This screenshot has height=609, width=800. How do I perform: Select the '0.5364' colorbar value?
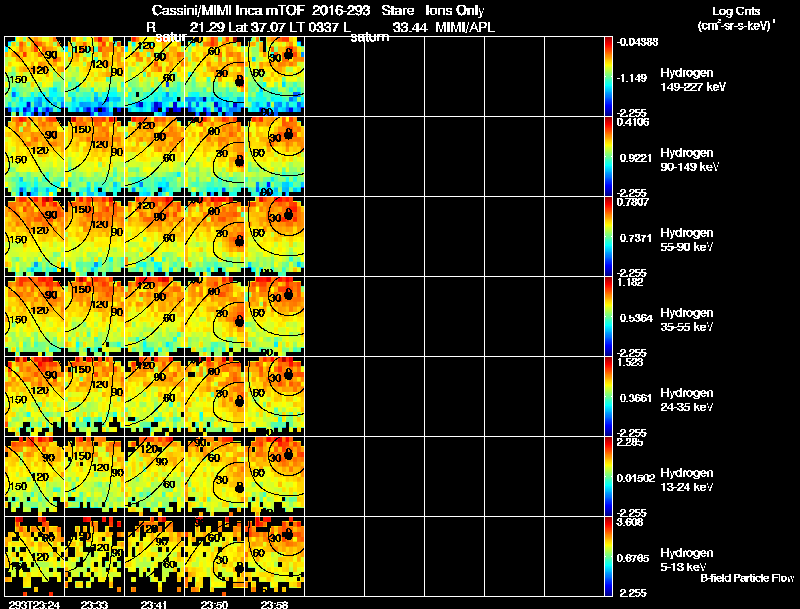pyautogui.click(x=636, y=318)
